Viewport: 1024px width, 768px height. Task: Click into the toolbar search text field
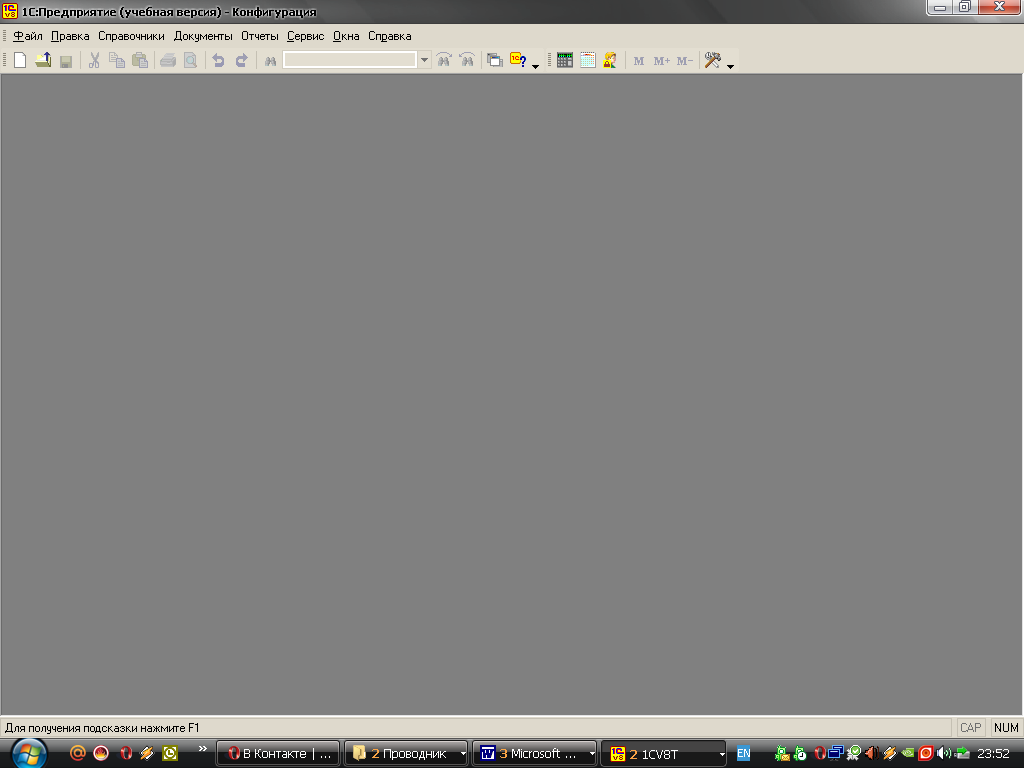(x=349, y=60)
